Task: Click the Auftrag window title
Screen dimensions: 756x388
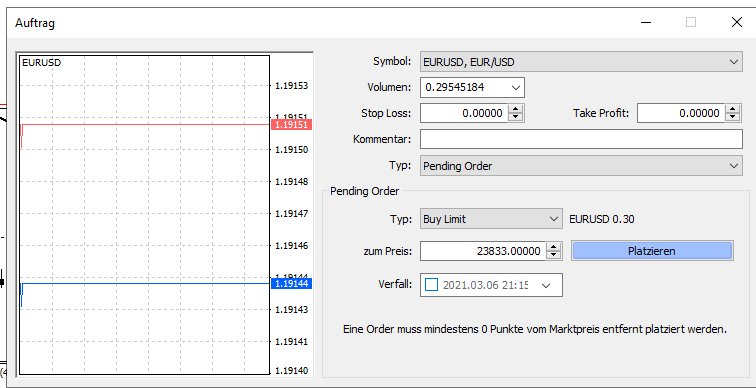Action: (x=35, y=23)
